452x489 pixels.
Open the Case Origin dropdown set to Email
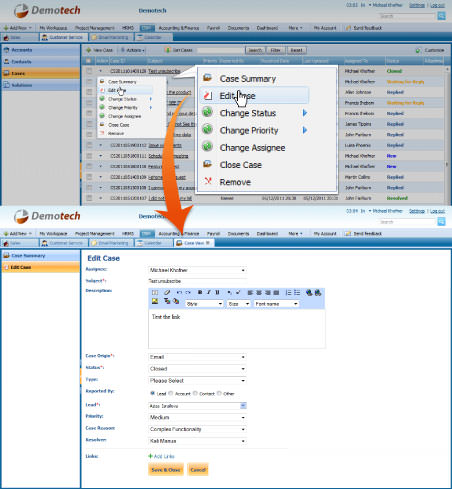(x=197, y=357)
